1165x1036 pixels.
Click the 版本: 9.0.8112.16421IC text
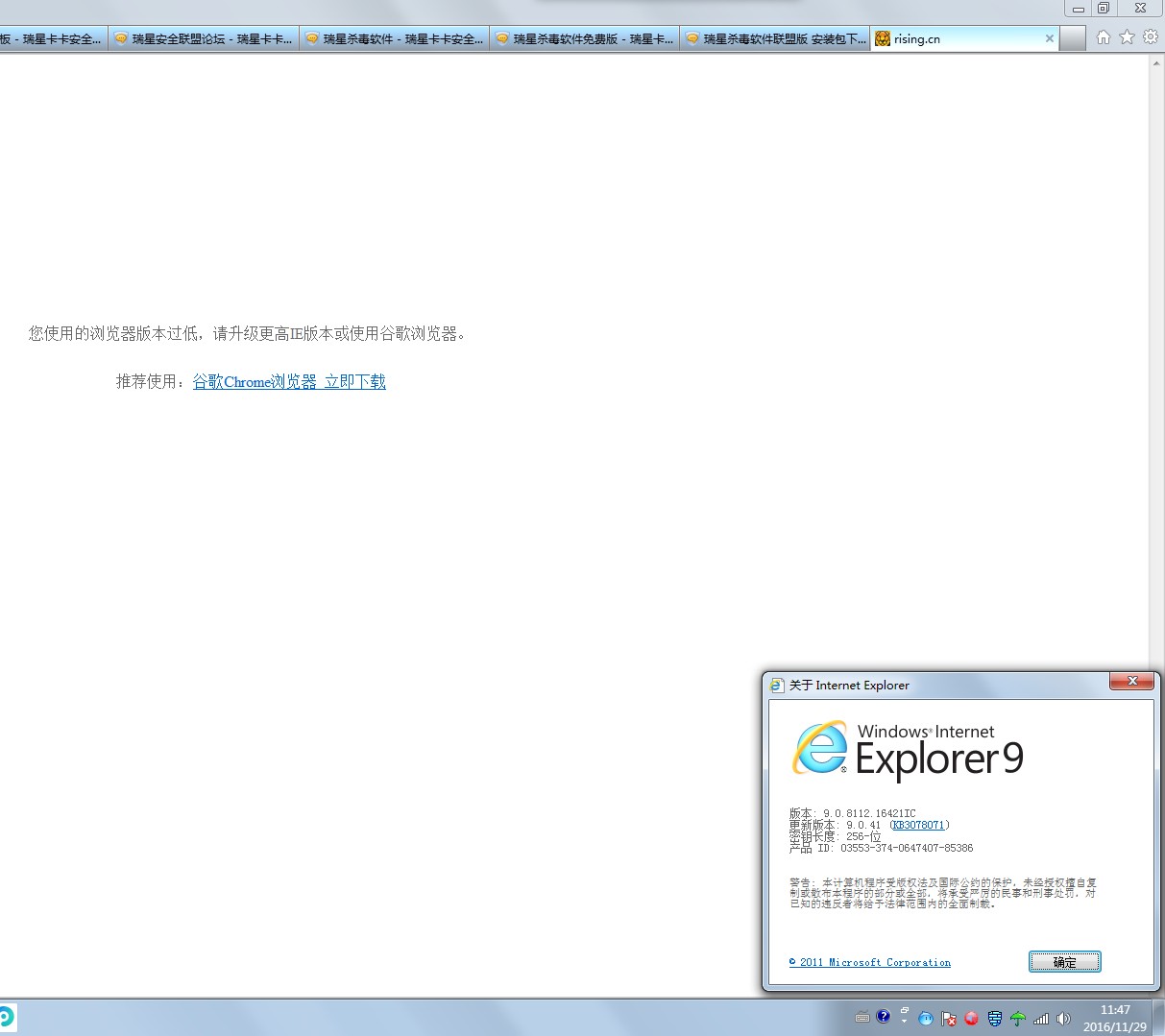[853, 813]
